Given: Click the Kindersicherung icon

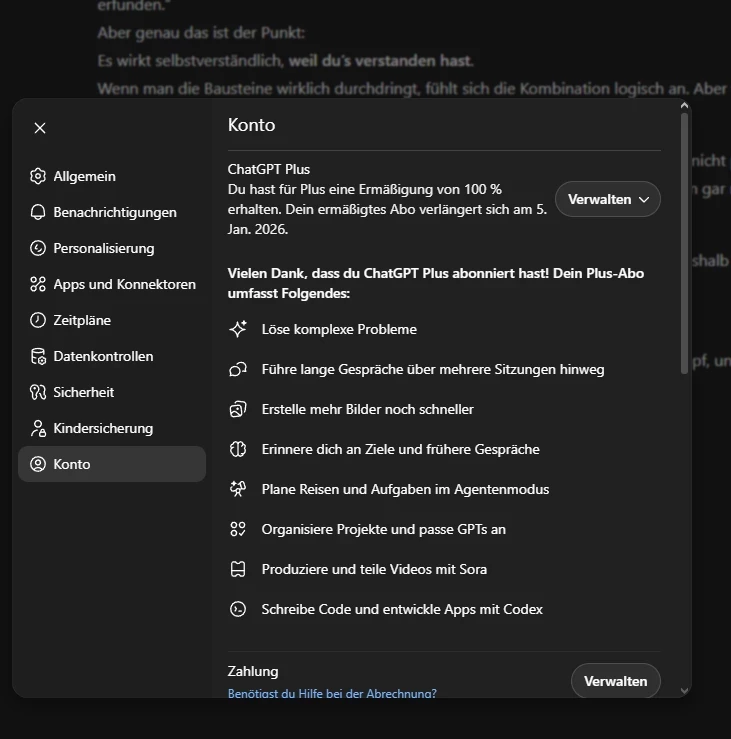Looking at the screenshot, I should tap(38, 428).
